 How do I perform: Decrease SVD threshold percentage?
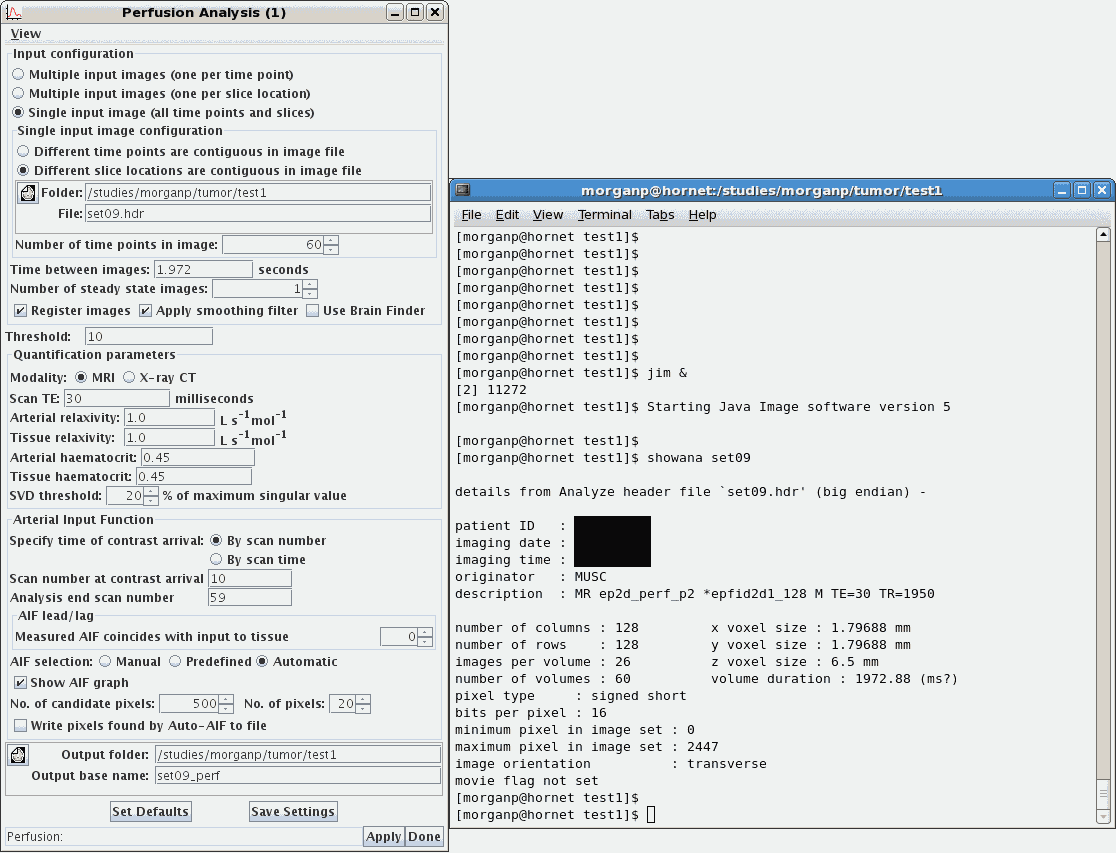151,500
